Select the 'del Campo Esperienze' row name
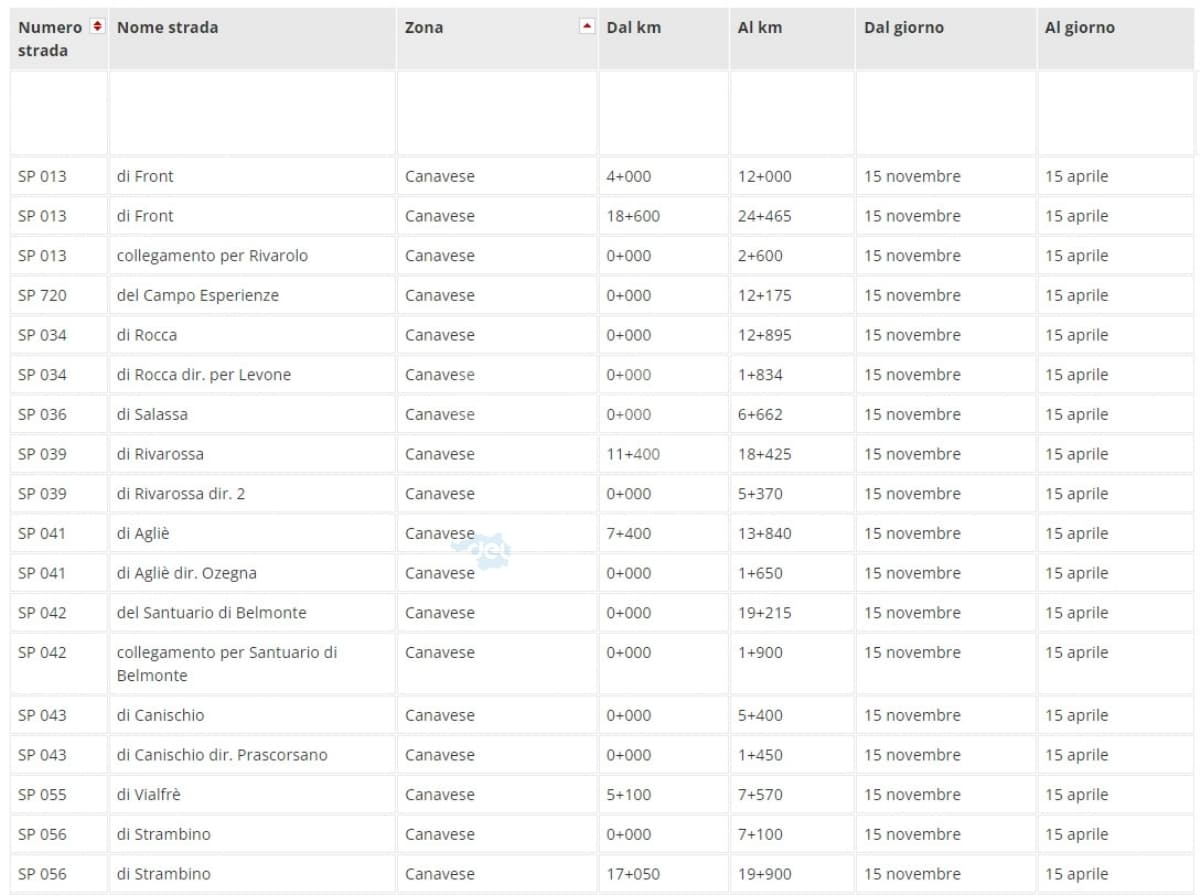 [197, 296]
